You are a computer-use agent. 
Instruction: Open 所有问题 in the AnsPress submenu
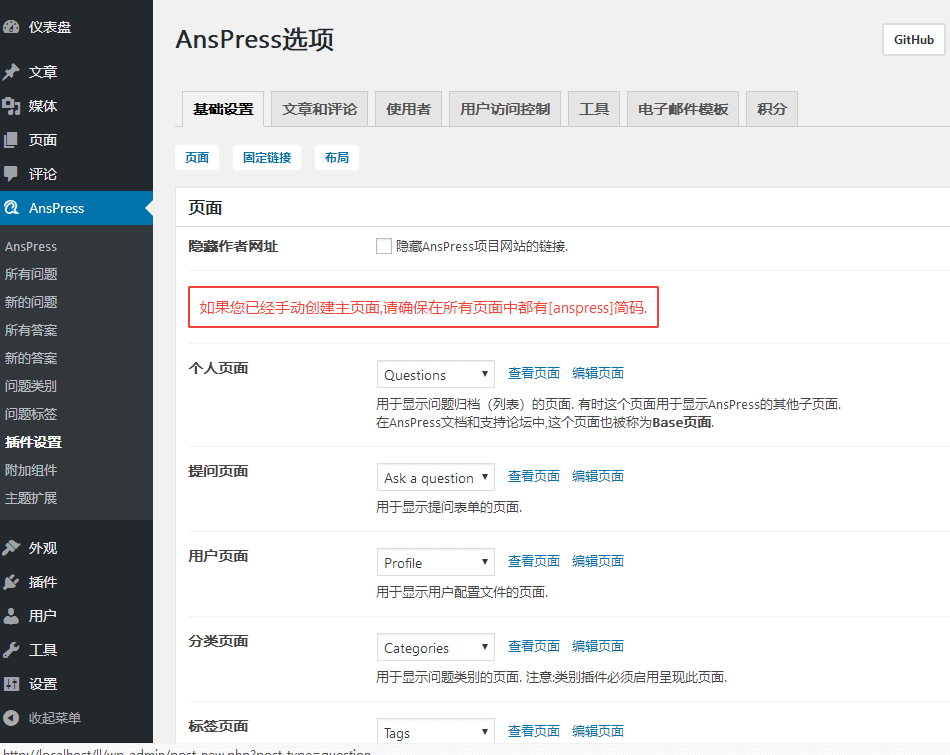point(31,274)
